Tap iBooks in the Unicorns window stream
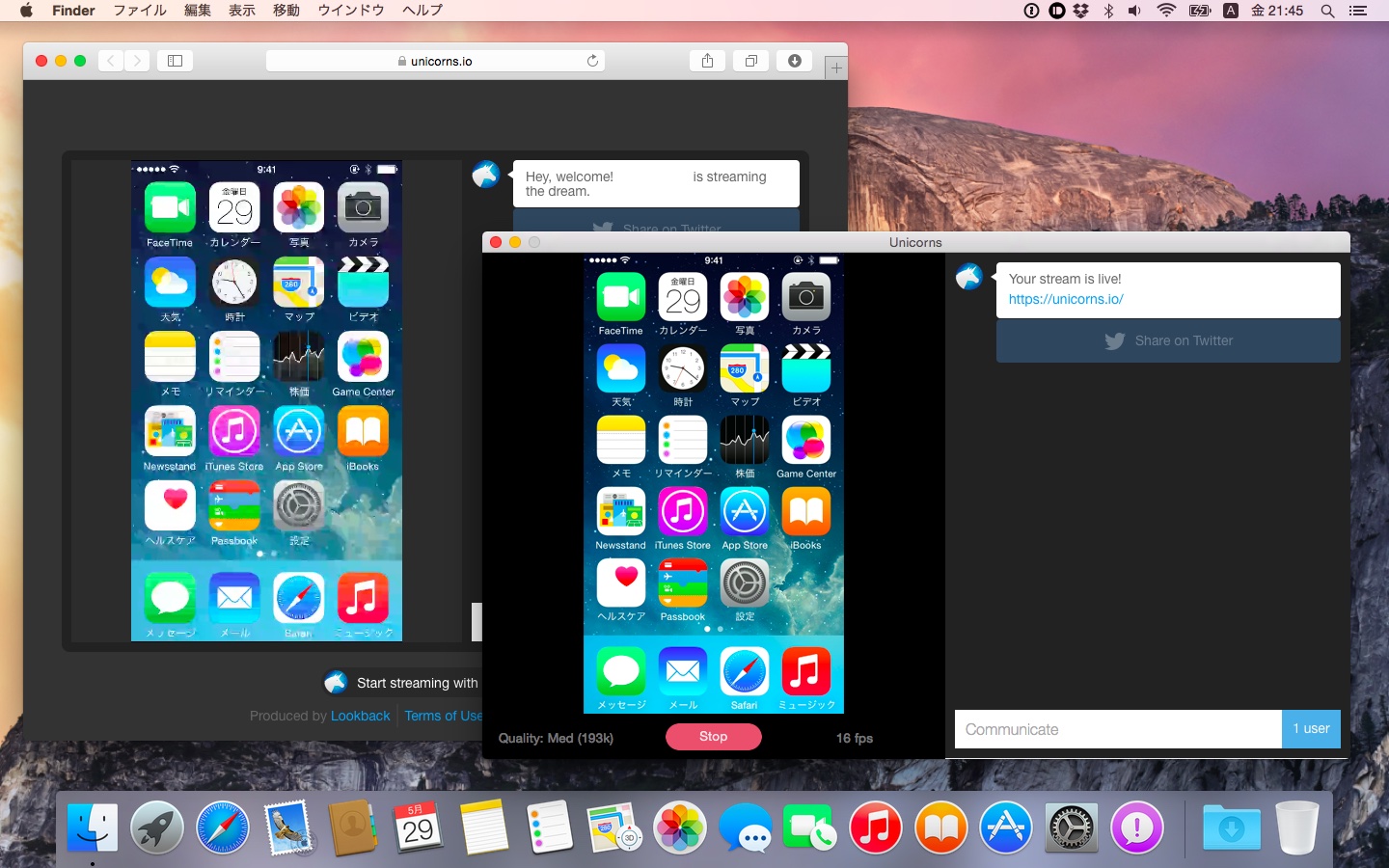Image resolution: width=1389 pixels, height=868 pixels. coord(806,512)
